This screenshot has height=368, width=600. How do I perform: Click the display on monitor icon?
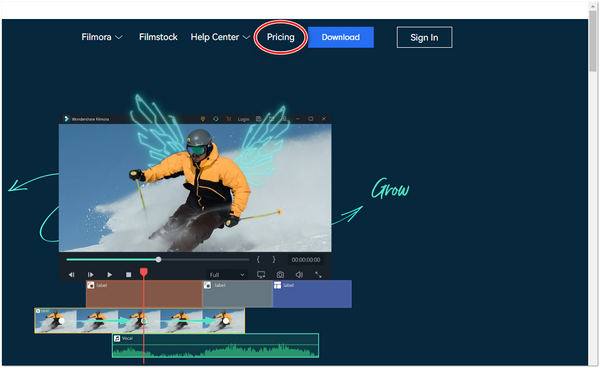coord(261,275)
